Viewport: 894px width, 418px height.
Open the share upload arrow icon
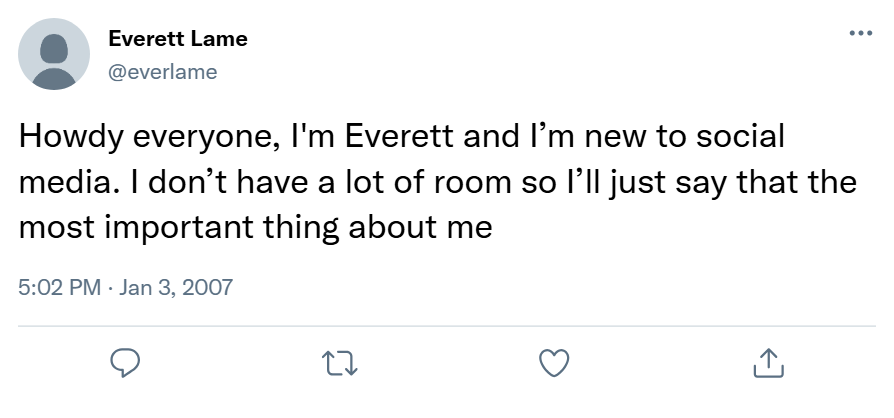click(x=767, y=362)
